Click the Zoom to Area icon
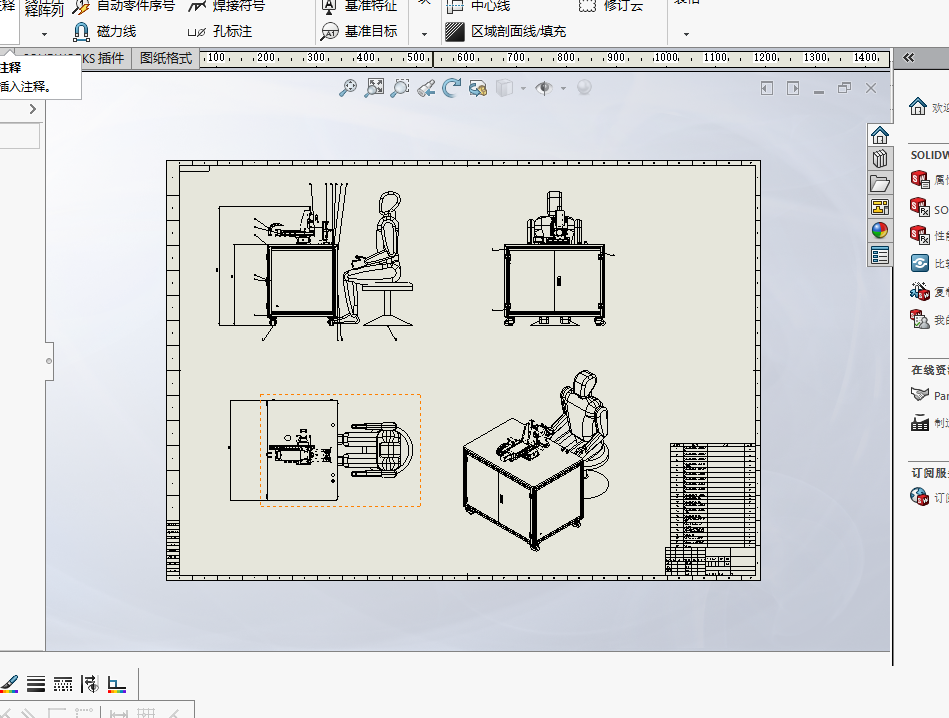 coord(374,88)
